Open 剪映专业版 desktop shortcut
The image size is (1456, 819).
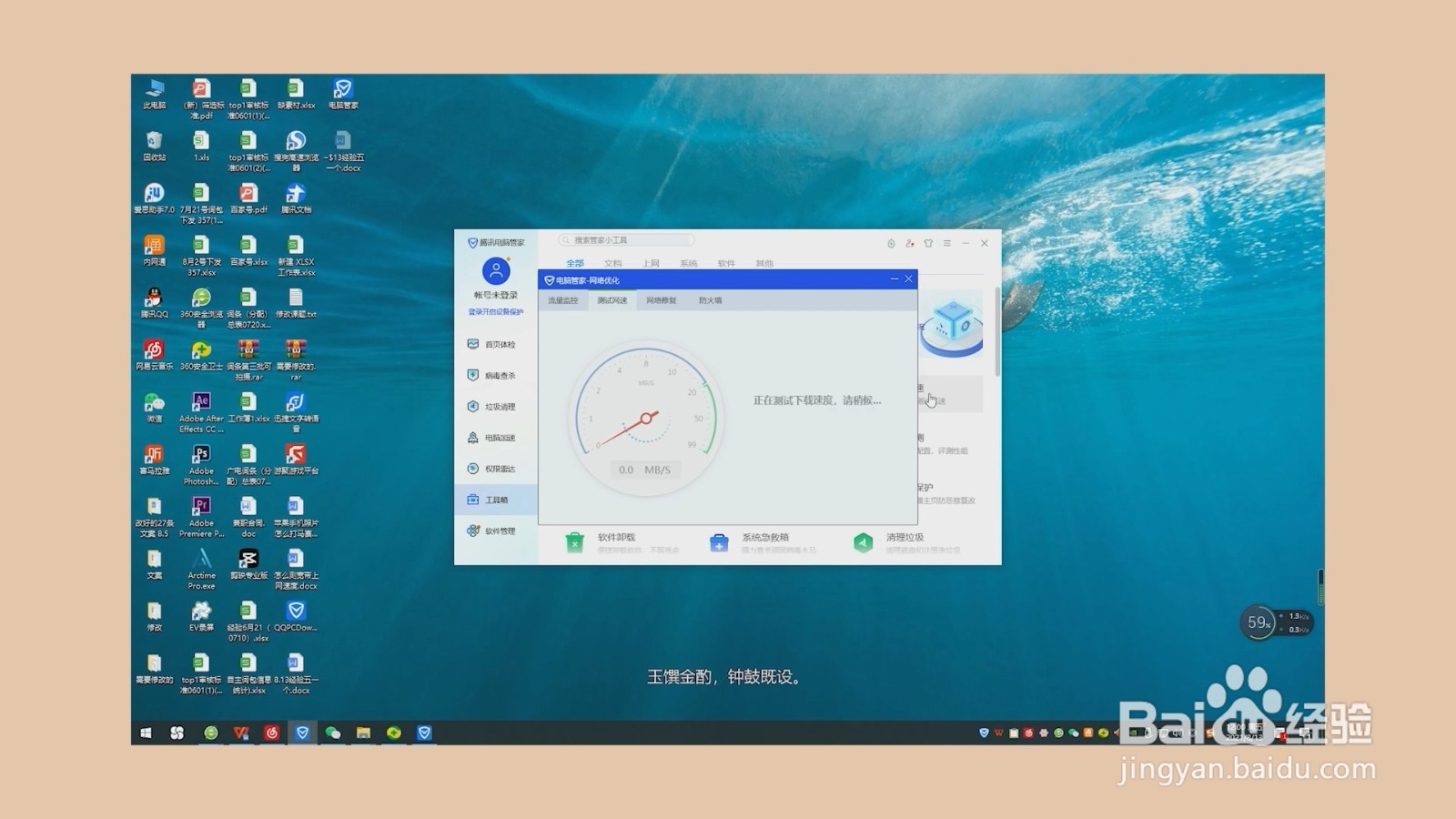[248, 564]
